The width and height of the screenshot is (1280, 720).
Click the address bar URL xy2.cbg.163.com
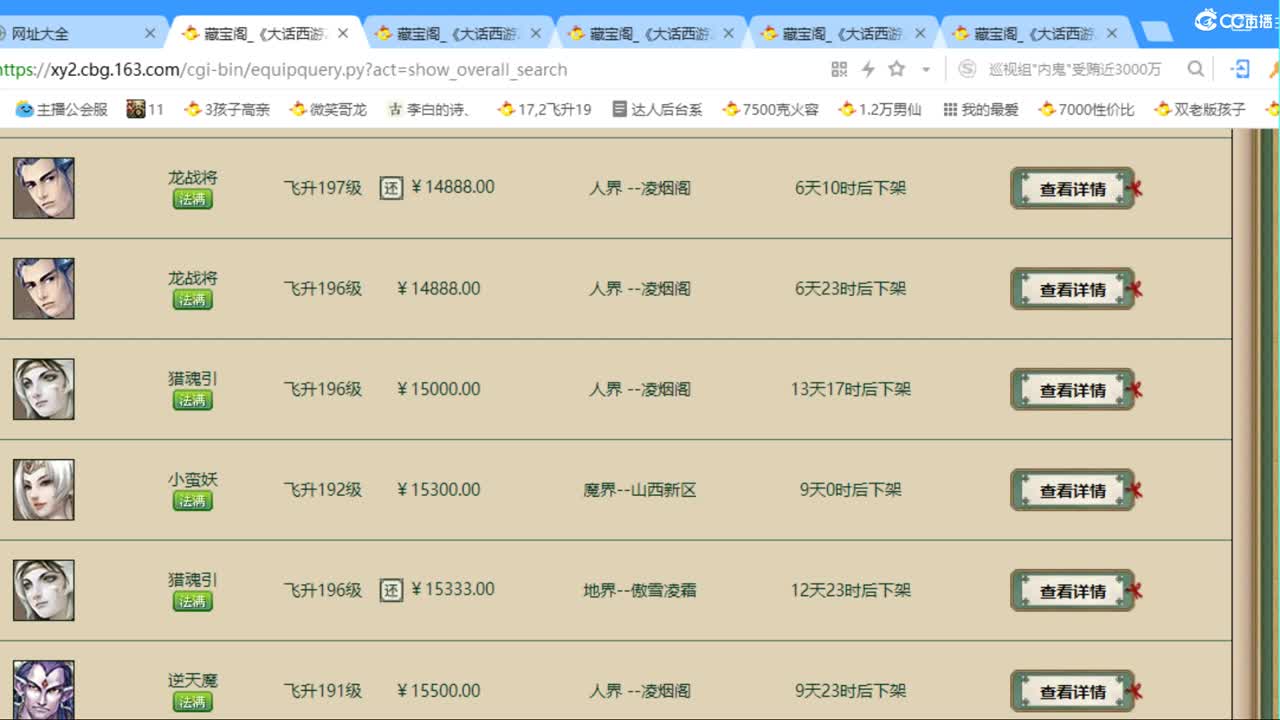pyautogui.click(x=284, y=69)
